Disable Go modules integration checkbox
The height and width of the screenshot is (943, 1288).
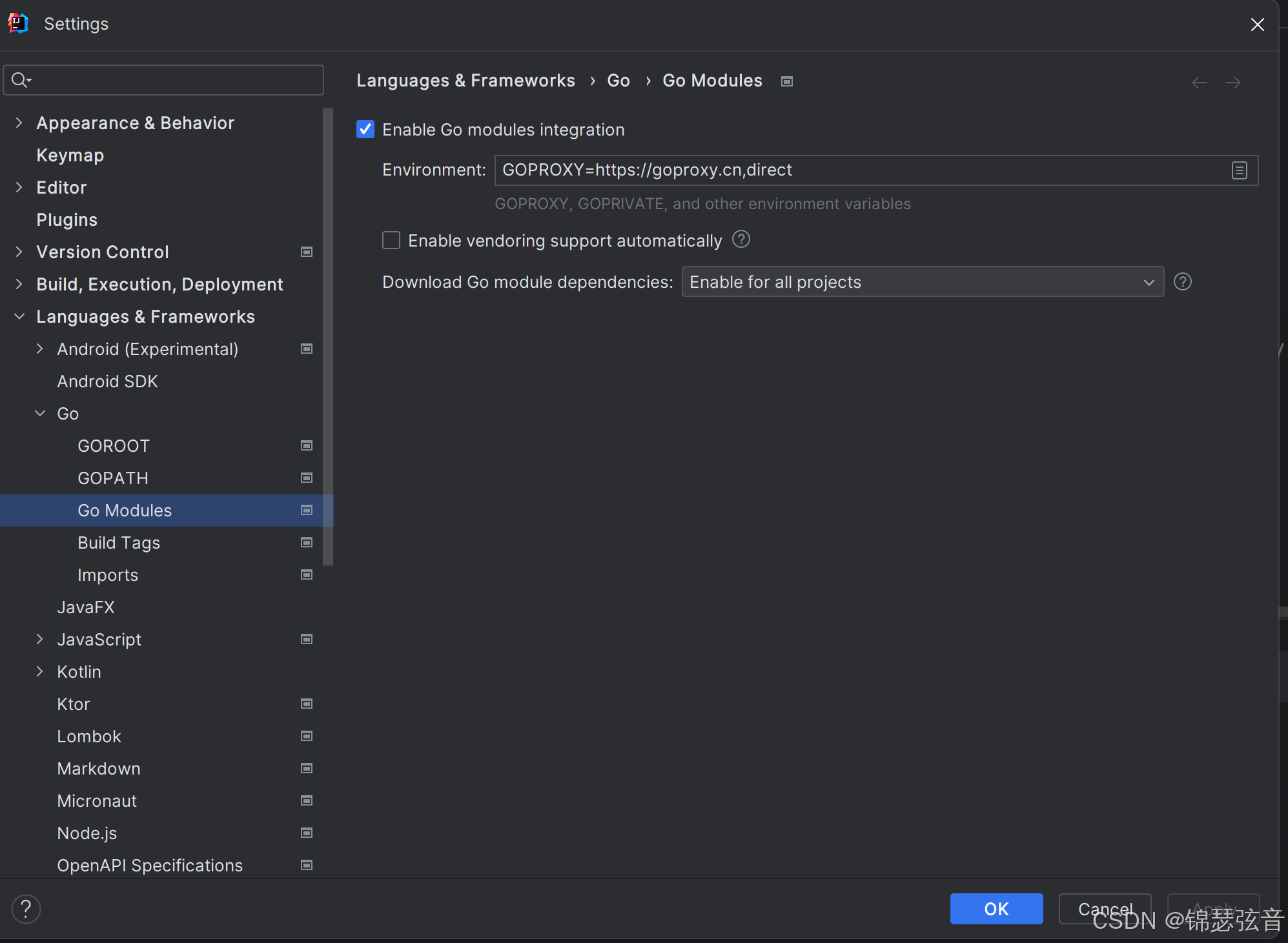[x=365, y=130]
